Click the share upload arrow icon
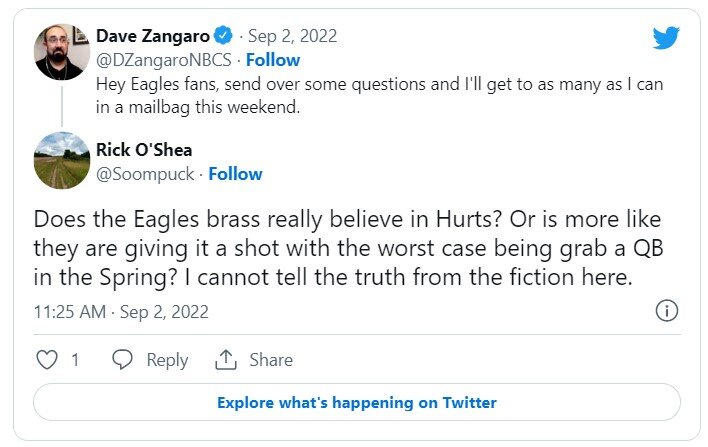 pyautogui.click(x=226, y=360)
